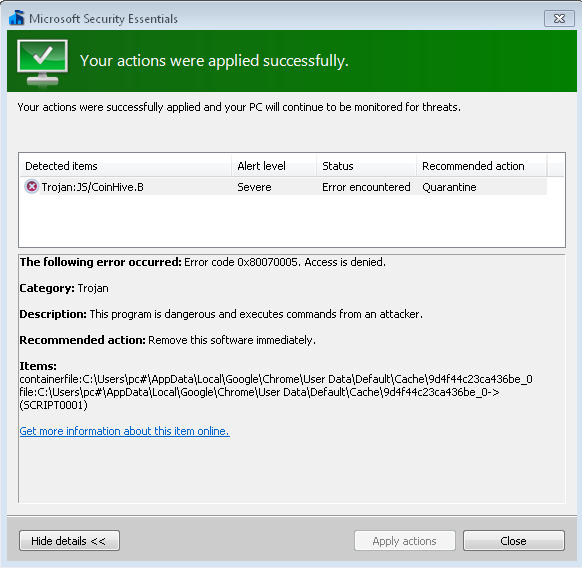Click the red error icon beside Trojan:JS/CoinHive.B
The height and width of the screenshot is (568, 582).
(x=32, y=186)
